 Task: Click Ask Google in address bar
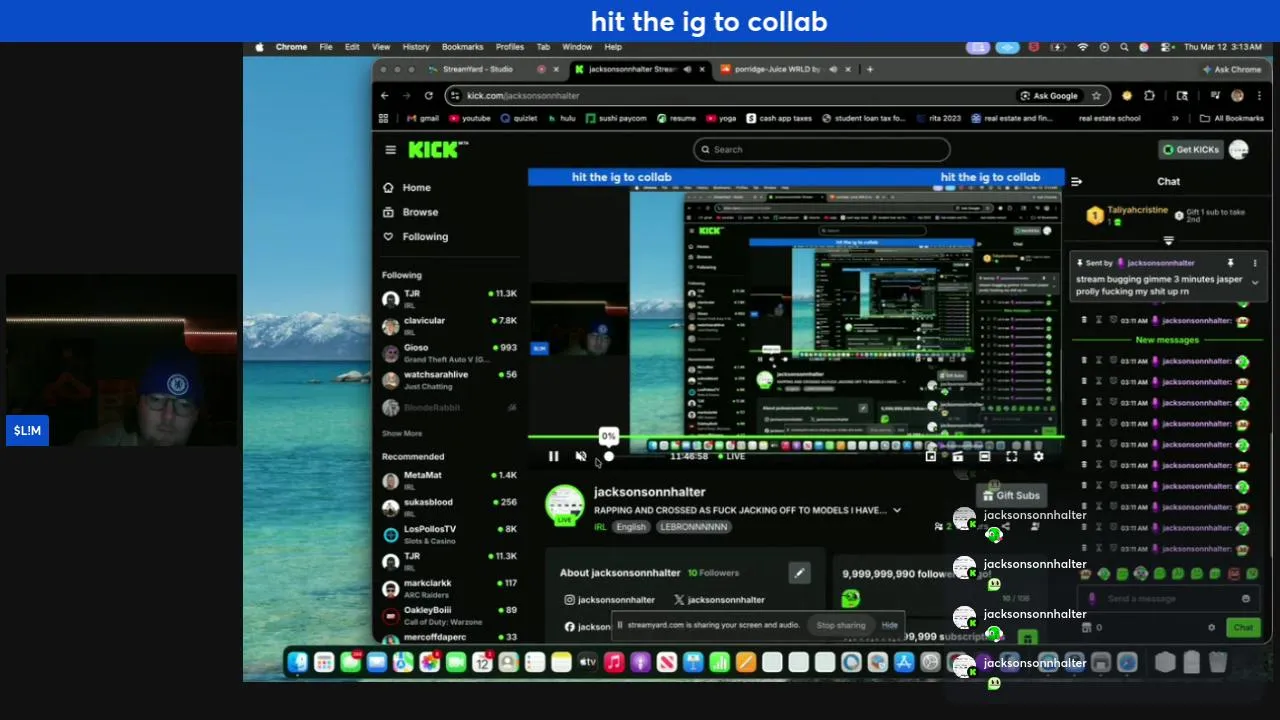click(x=1048, y=96)
